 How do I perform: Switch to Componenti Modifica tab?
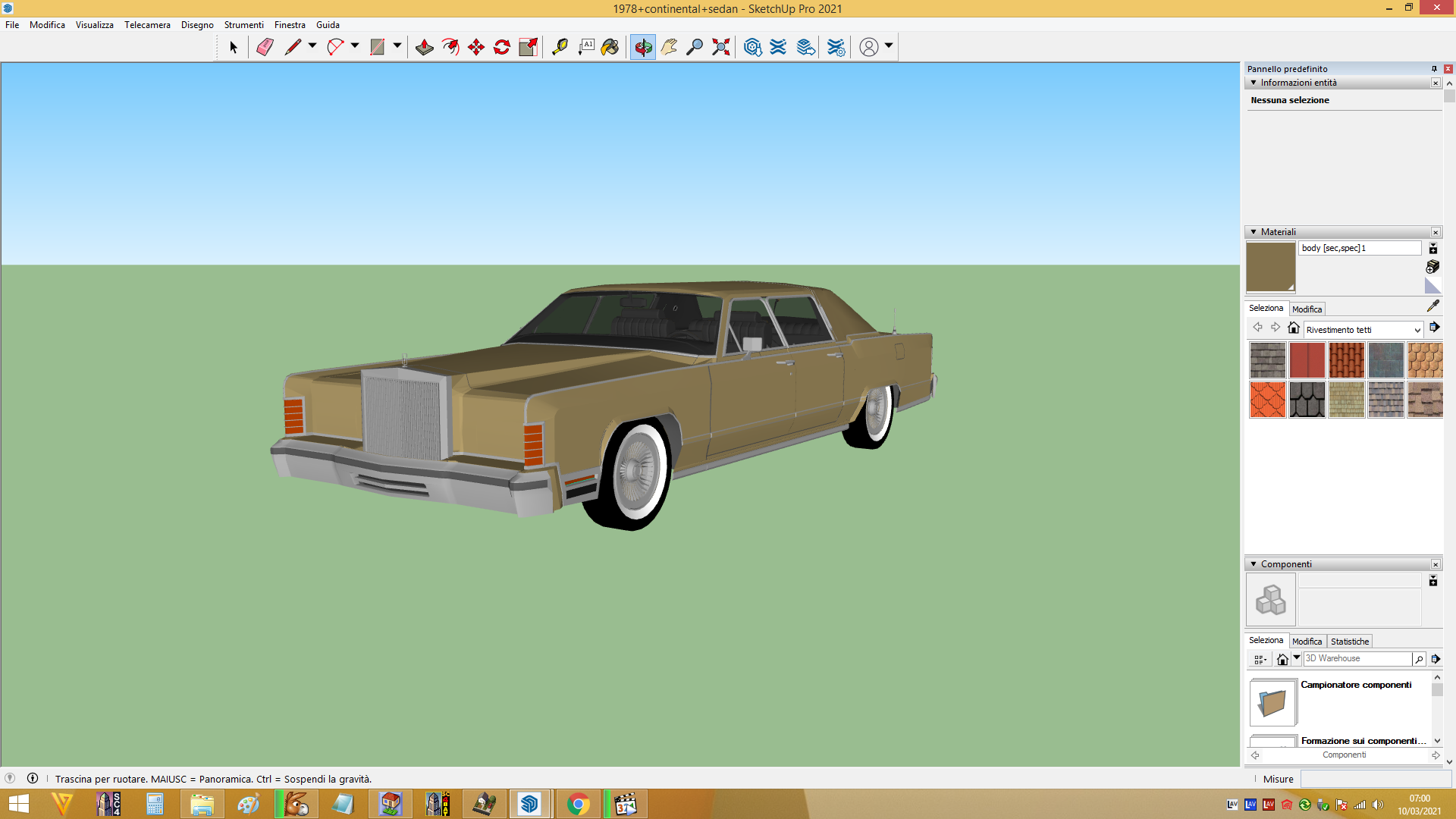(x=1307, y=642)
